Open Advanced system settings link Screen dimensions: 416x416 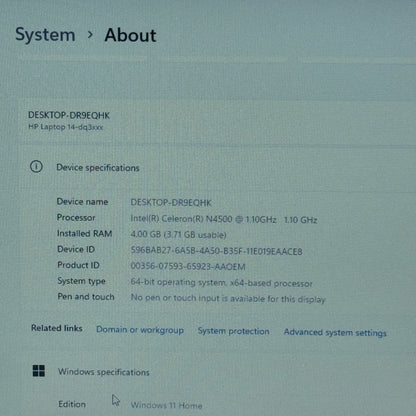tap(335, 333)
